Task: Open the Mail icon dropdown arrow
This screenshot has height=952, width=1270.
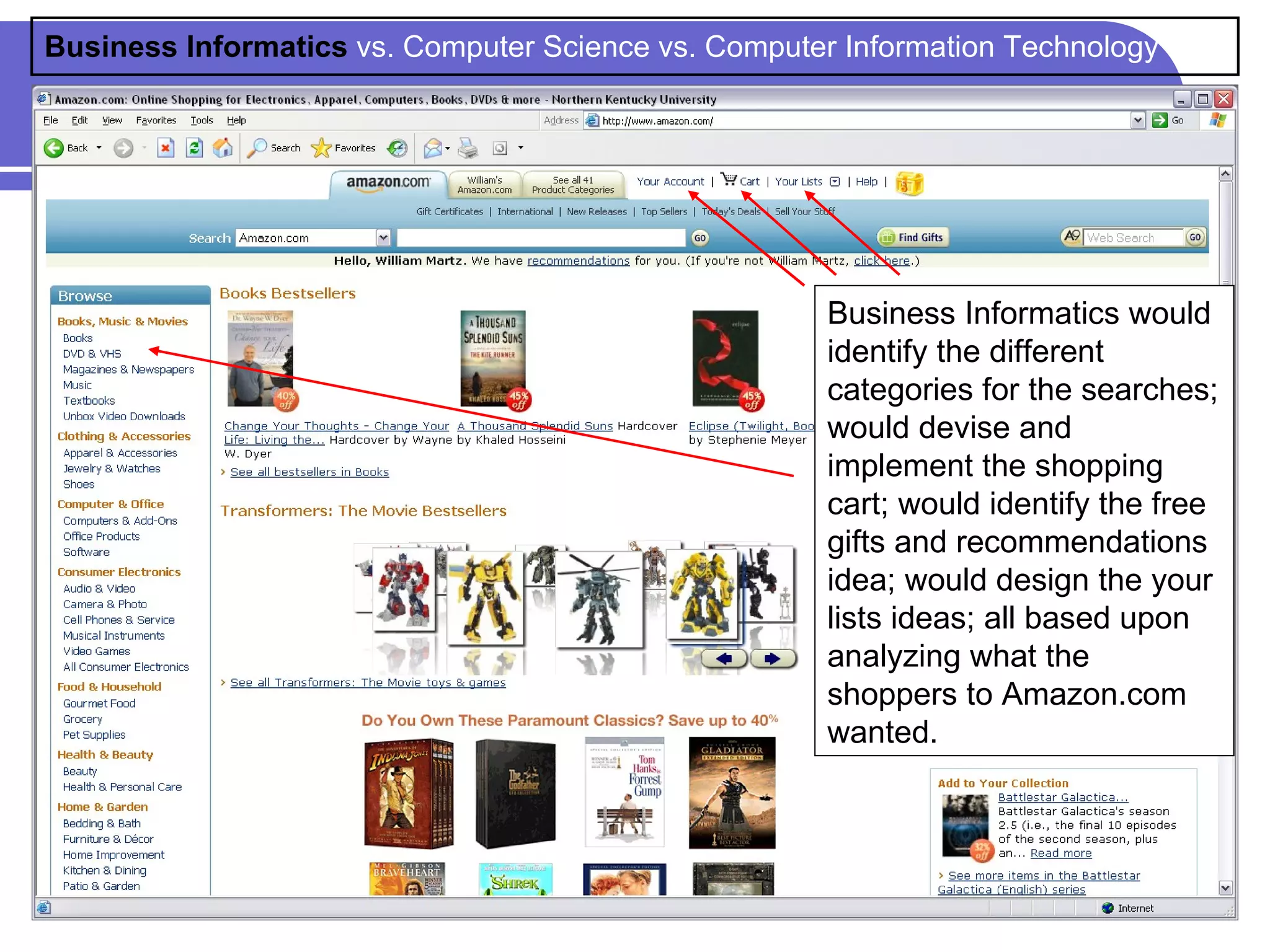Action: click(448, 148)
